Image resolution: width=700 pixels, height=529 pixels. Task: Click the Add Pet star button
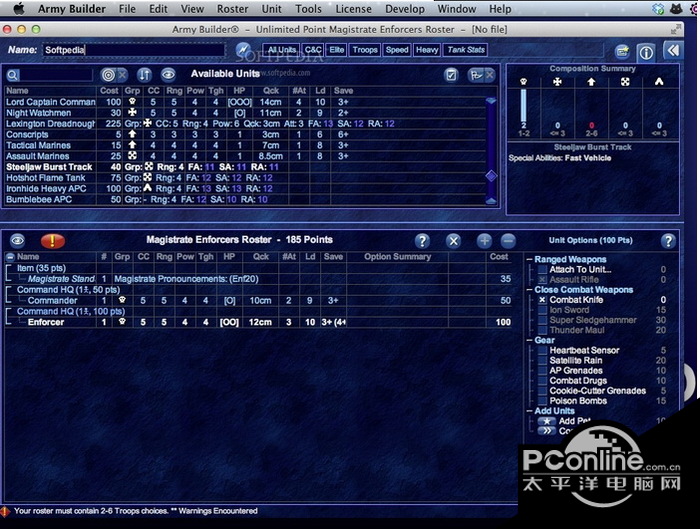pyautogui.click(x=546, y=421)
